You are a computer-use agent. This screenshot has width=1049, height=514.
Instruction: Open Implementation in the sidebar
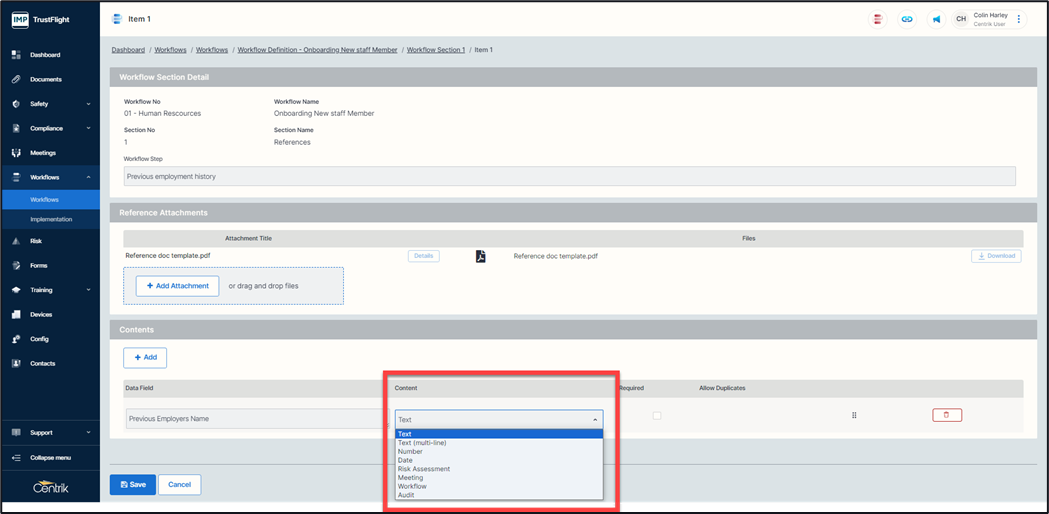[51, 219]
